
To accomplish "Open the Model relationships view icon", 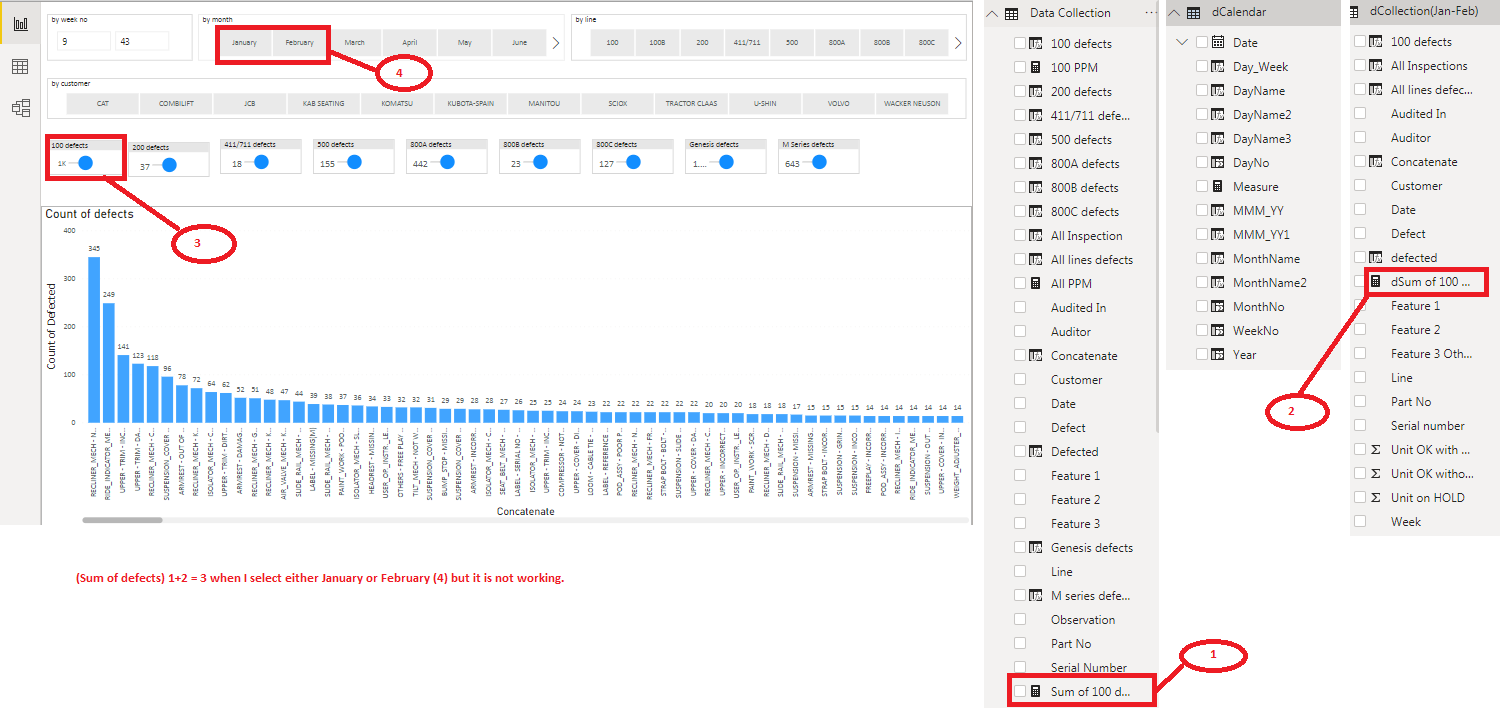I will tap(20, 108).
